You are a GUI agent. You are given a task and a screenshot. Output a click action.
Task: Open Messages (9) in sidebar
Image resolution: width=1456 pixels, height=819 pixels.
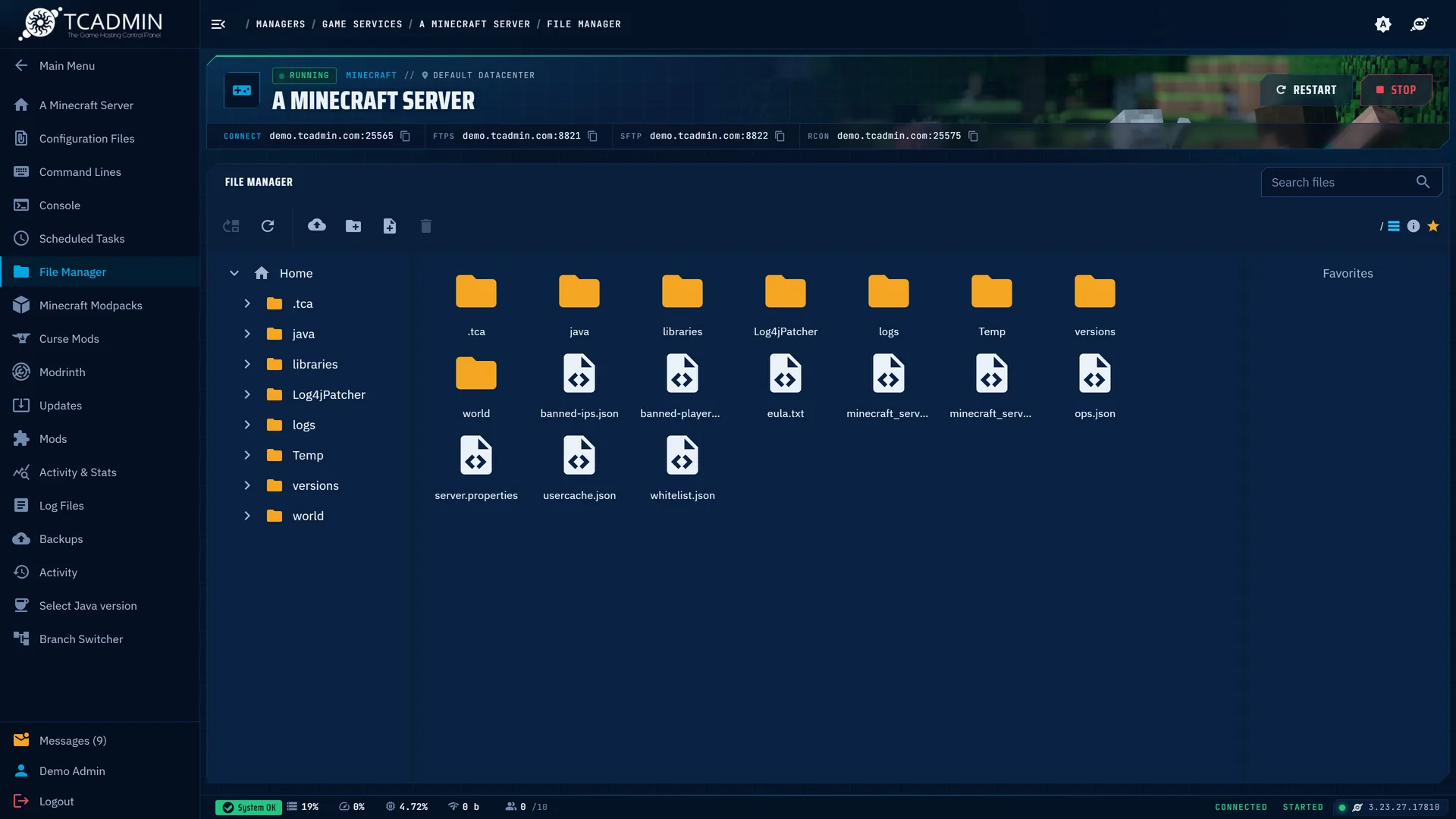tap(100, 740)
